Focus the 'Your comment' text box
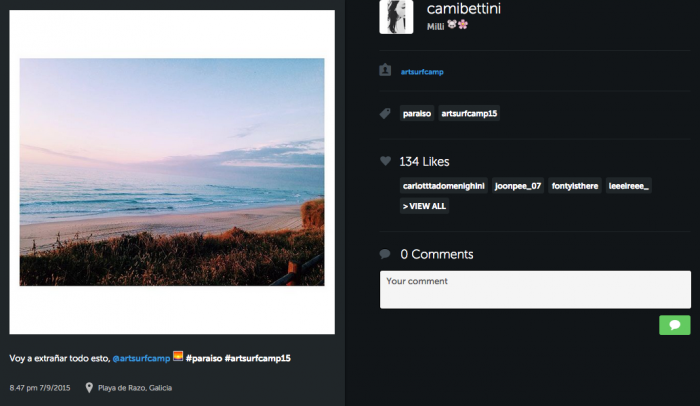The height and width of the screenshot is (406, 700). 535,289
